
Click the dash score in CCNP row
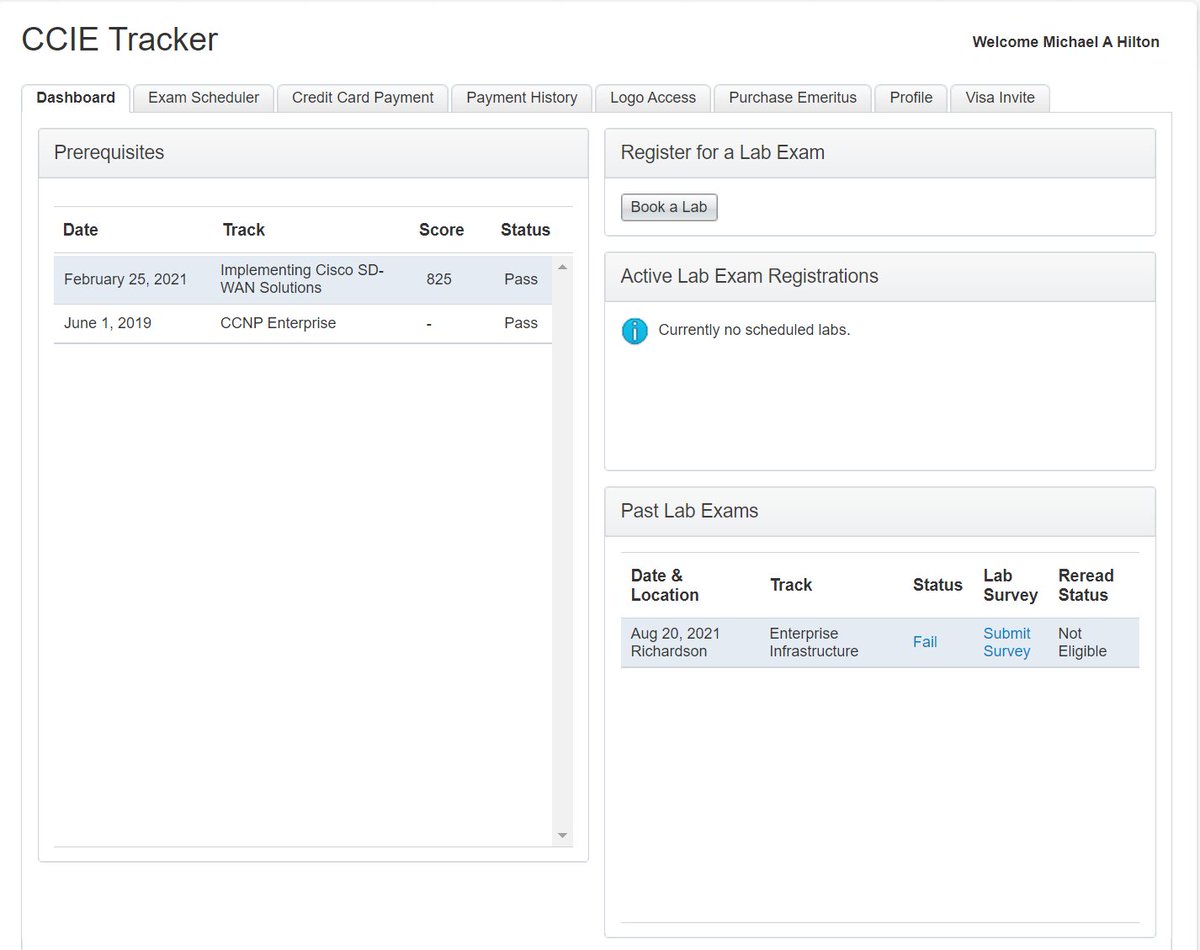(x=429, y=324)
